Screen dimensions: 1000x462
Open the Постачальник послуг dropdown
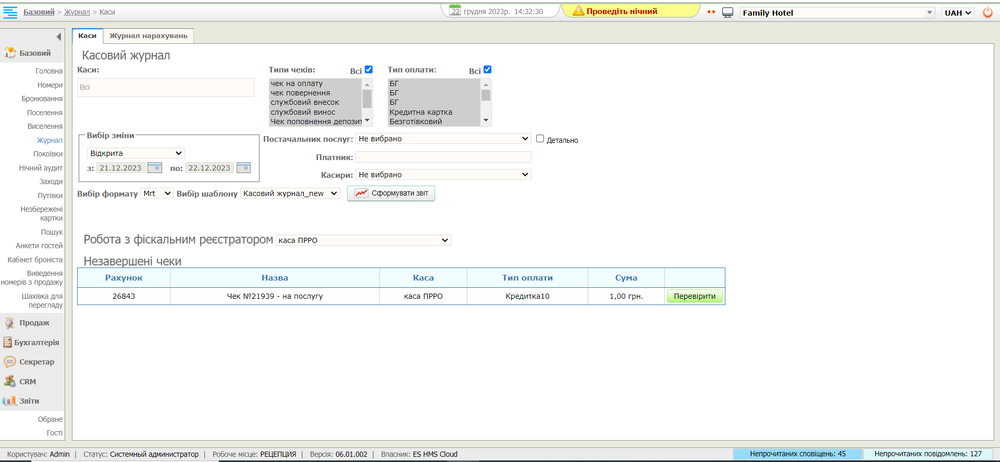(442, 139)
